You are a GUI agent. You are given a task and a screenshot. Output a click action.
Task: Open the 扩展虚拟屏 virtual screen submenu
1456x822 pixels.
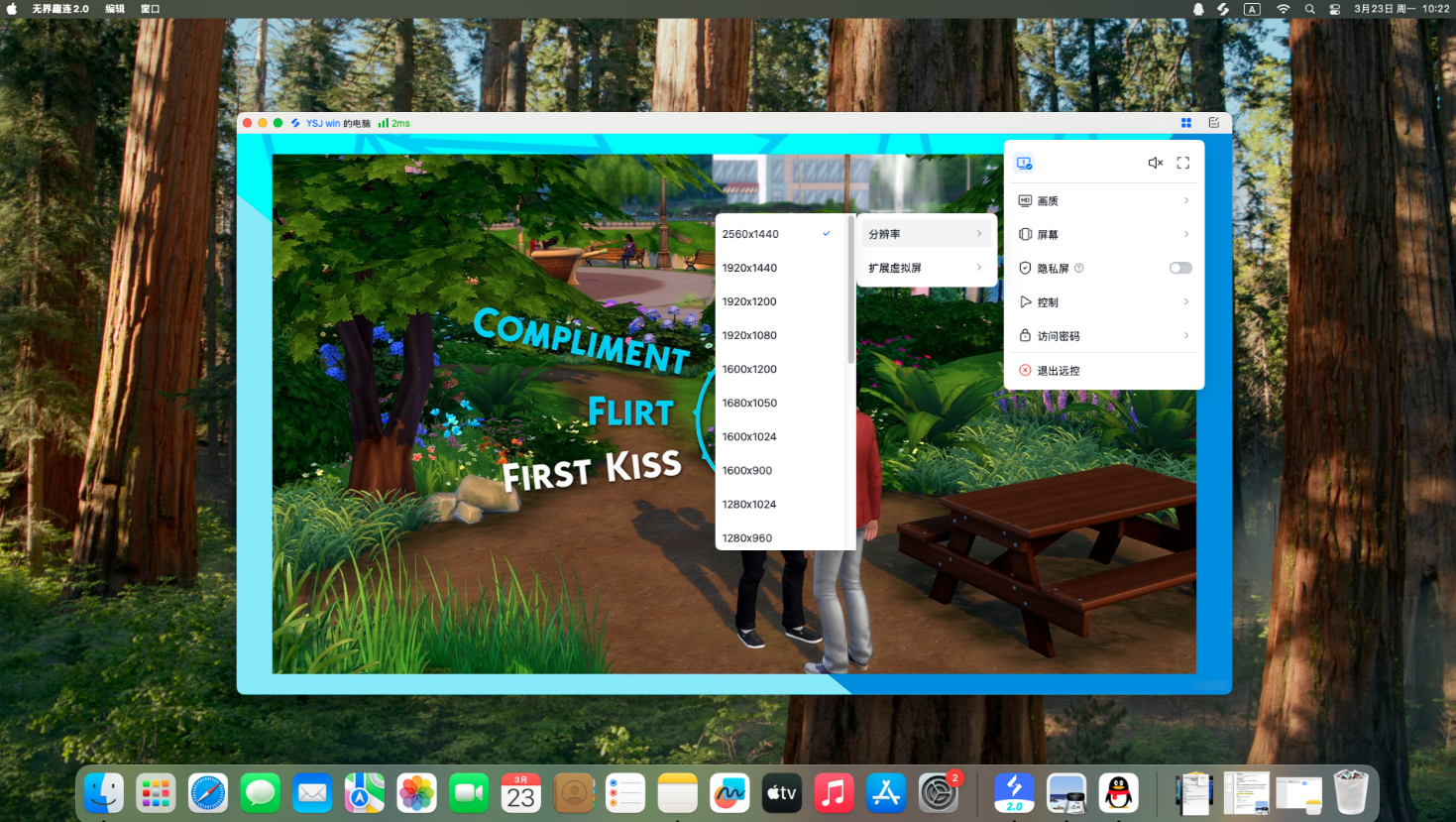[x=925, y=268]
